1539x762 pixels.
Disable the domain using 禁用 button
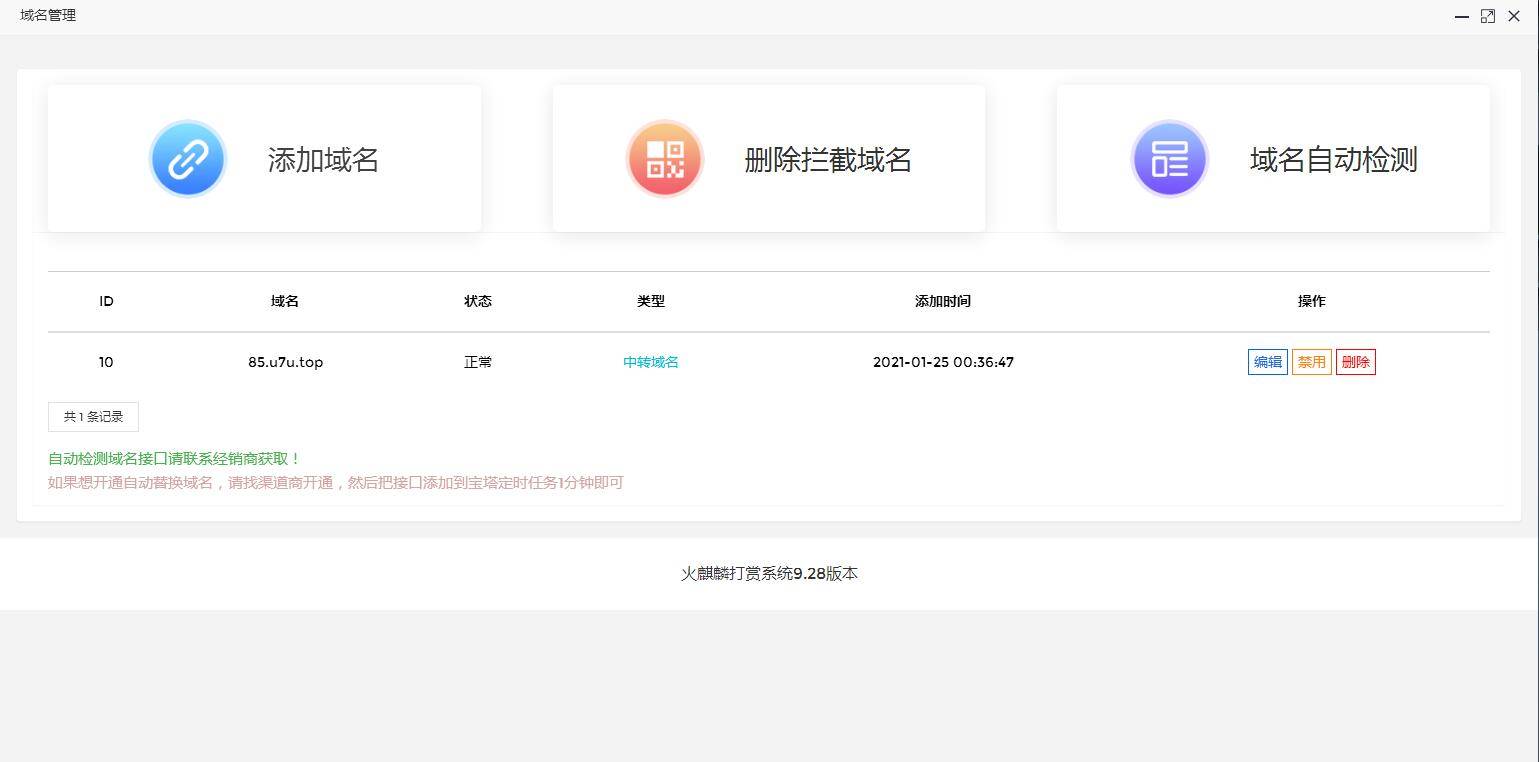[x=1311, y=362]
